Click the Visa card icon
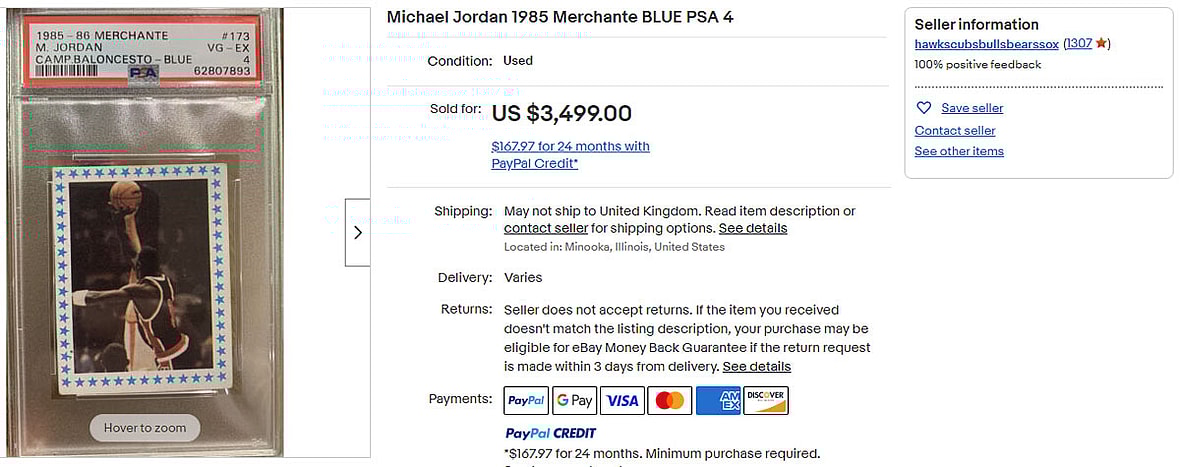The height and width of the screenshot is (467, 1180). (622, 400)
